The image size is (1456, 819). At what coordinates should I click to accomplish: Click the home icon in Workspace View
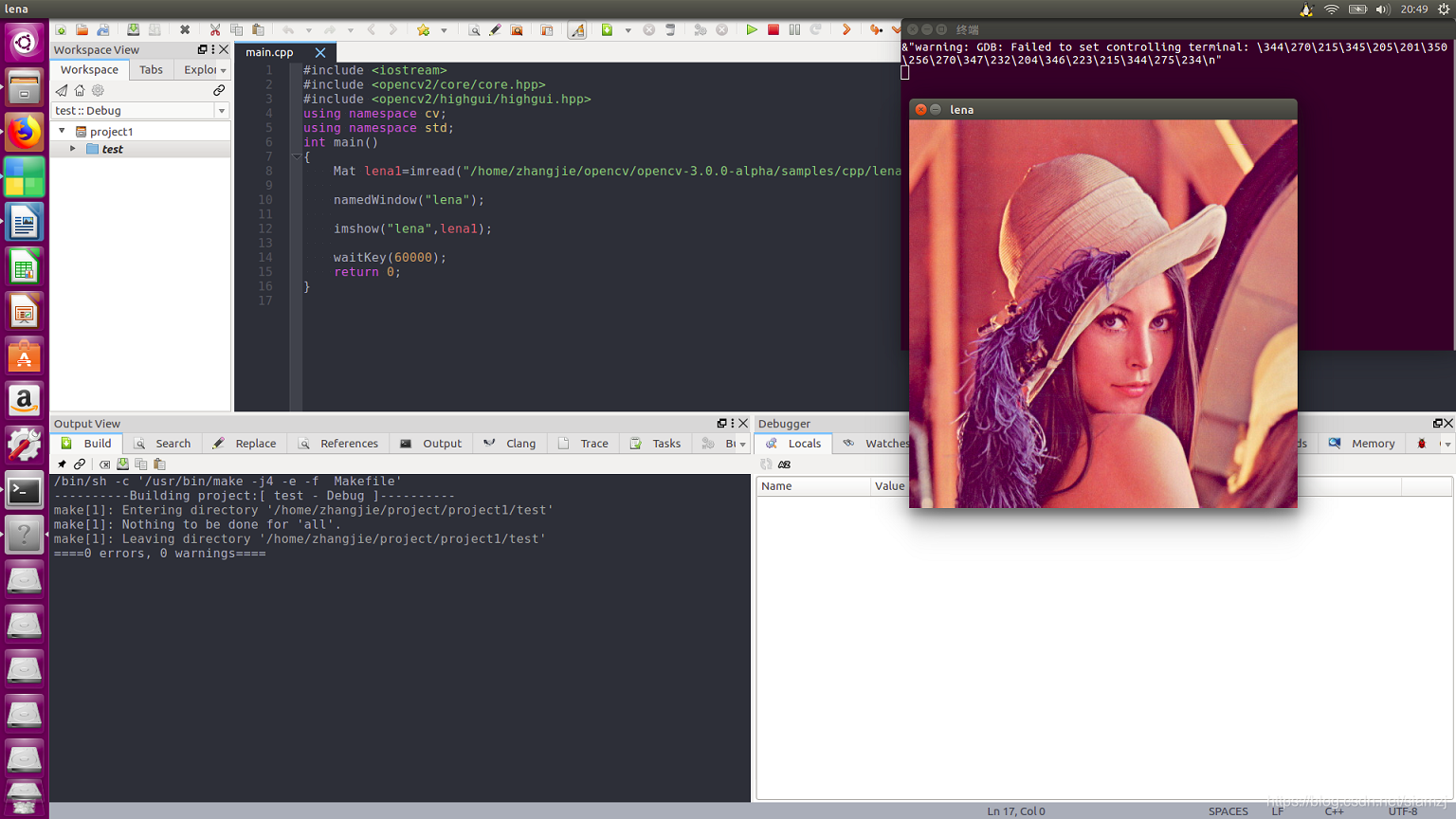(80, 91)
